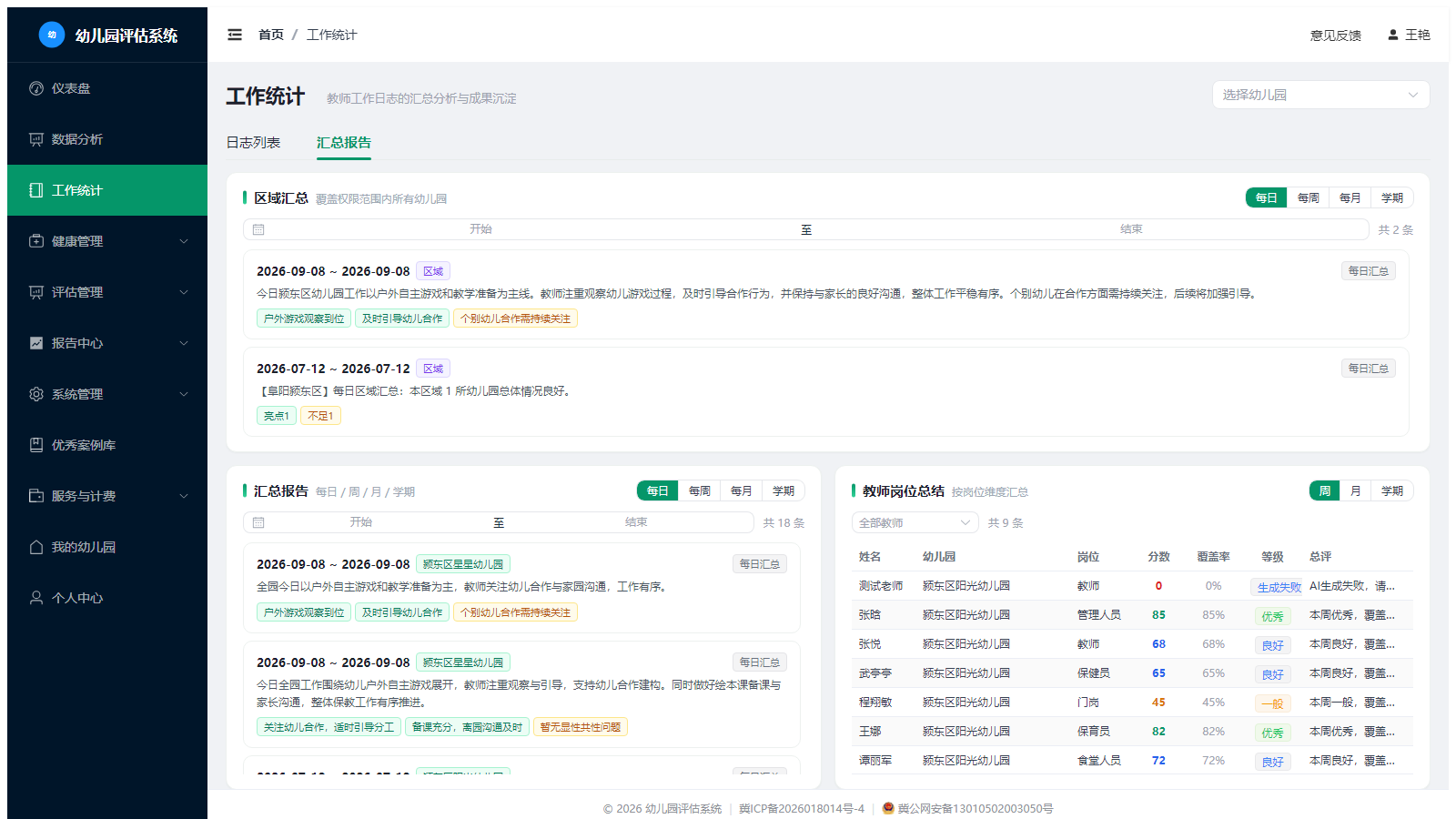This screenshot has width=1456, height=819.
Task: Open 我的幼儿园 menu item
Action: (x=107, y=547)
